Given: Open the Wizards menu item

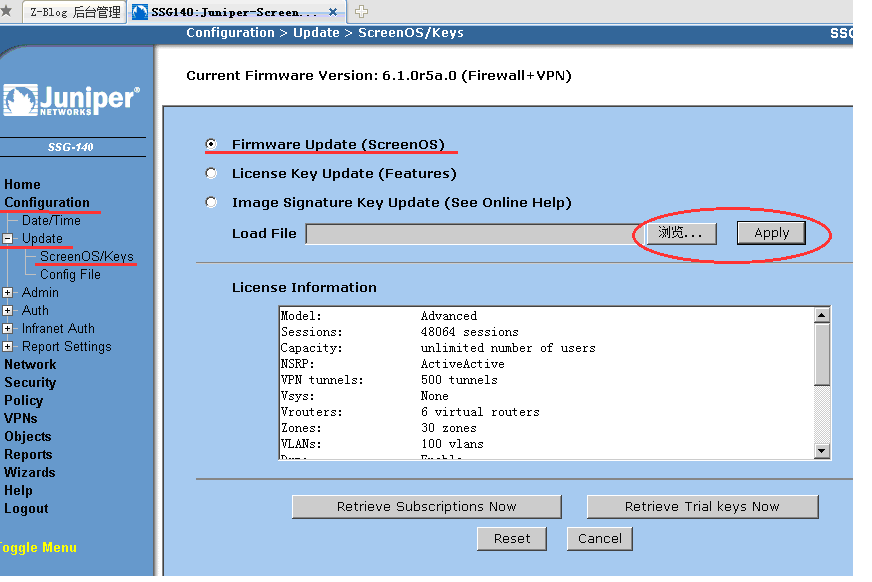Looking at the screenshot, I should pos(29,472).
